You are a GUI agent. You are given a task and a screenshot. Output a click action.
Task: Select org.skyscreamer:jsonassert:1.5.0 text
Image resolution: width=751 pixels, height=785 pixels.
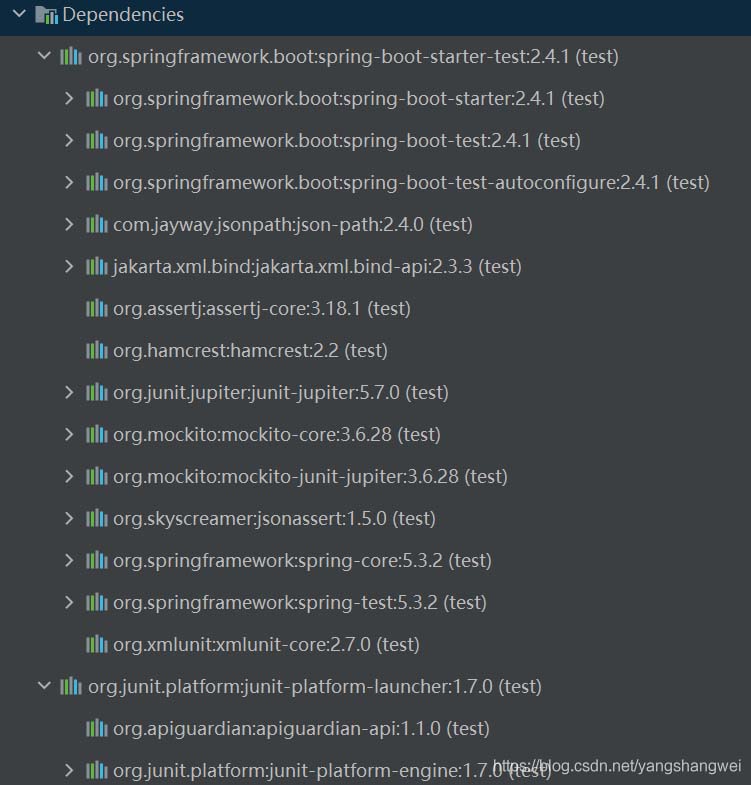(274, 519)
